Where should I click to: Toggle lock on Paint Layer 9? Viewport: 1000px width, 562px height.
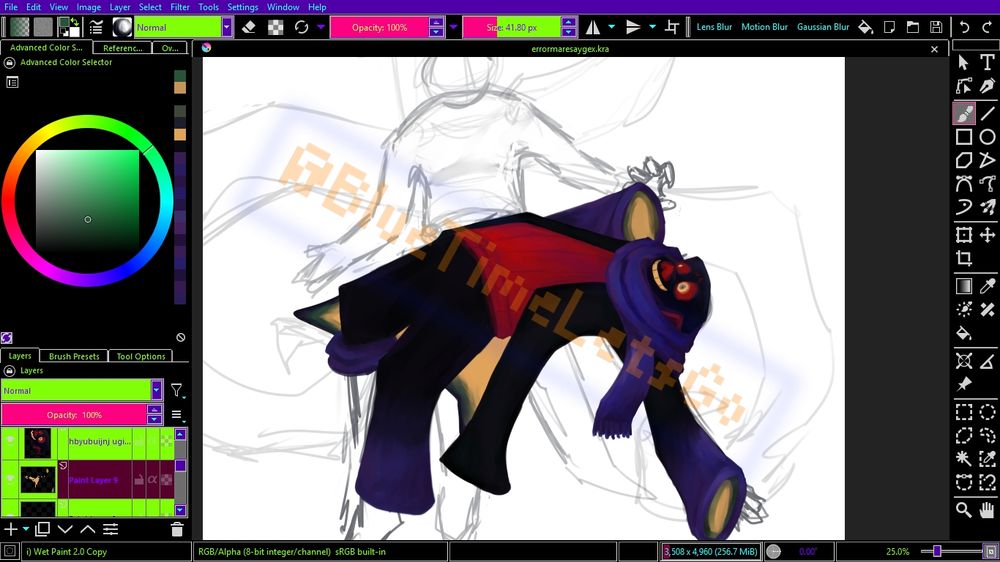pyautogui.click(x=138, y=480)
